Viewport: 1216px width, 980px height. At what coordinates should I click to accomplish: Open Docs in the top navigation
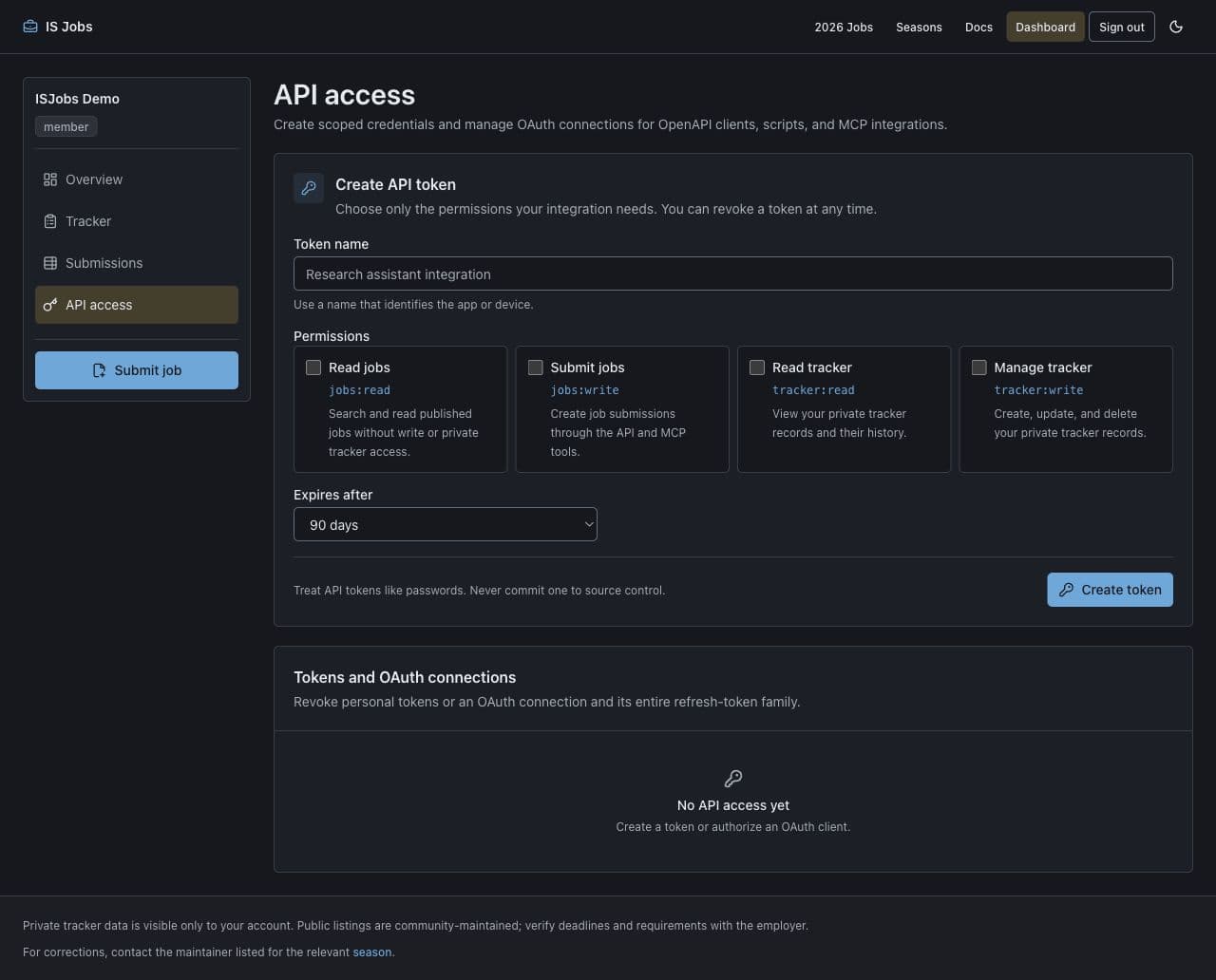tap(978, 27)
